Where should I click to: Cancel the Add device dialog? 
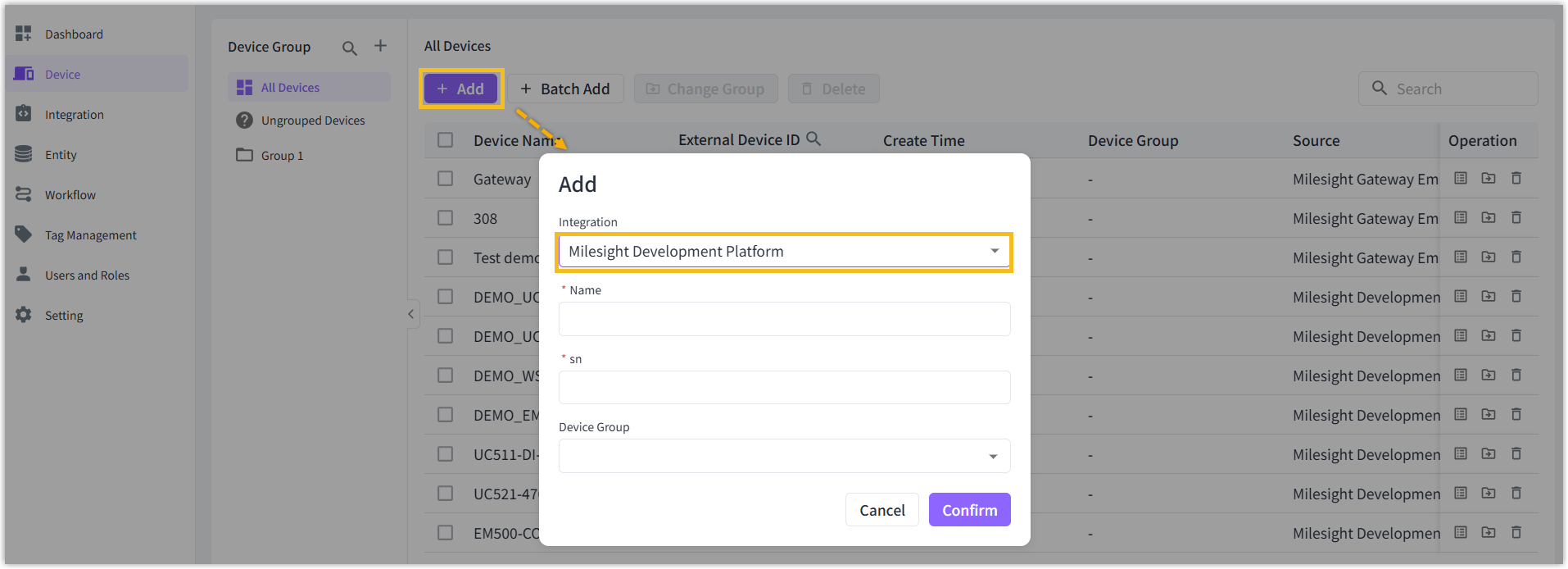(881, 510)
